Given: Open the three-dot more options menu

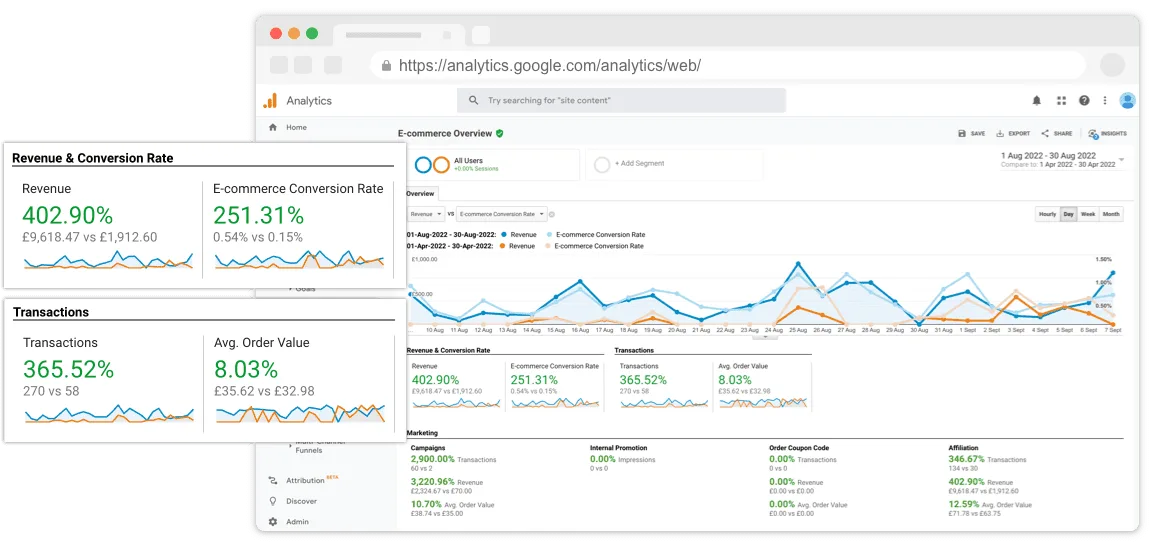Looking at the screenshot, I should click(x=1104, y=100).
